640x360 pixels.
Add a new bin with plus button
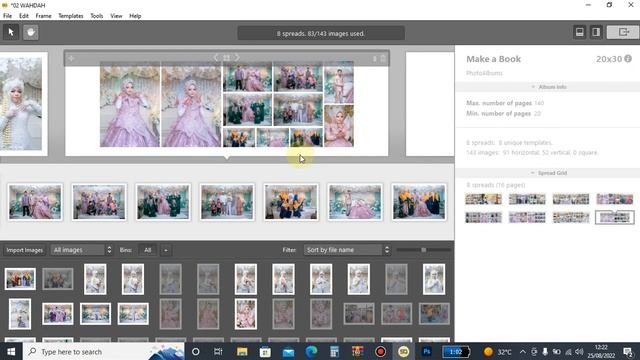(x=166, y=250)
